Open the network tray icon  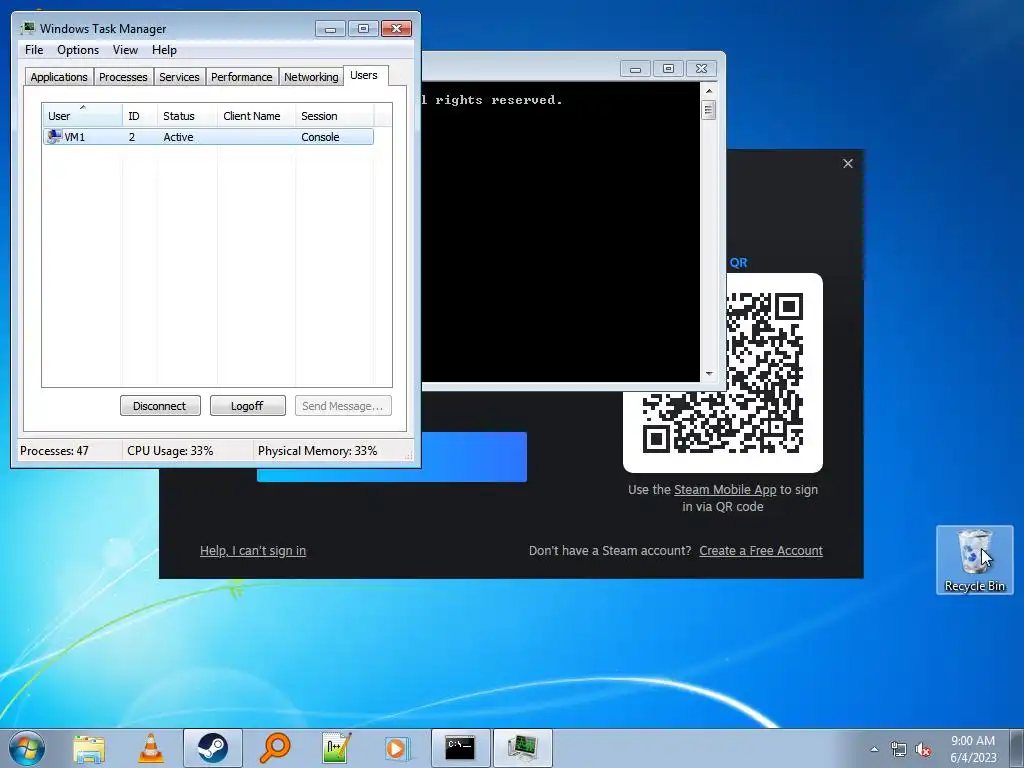pyautogui.click(x=899, y=749)
